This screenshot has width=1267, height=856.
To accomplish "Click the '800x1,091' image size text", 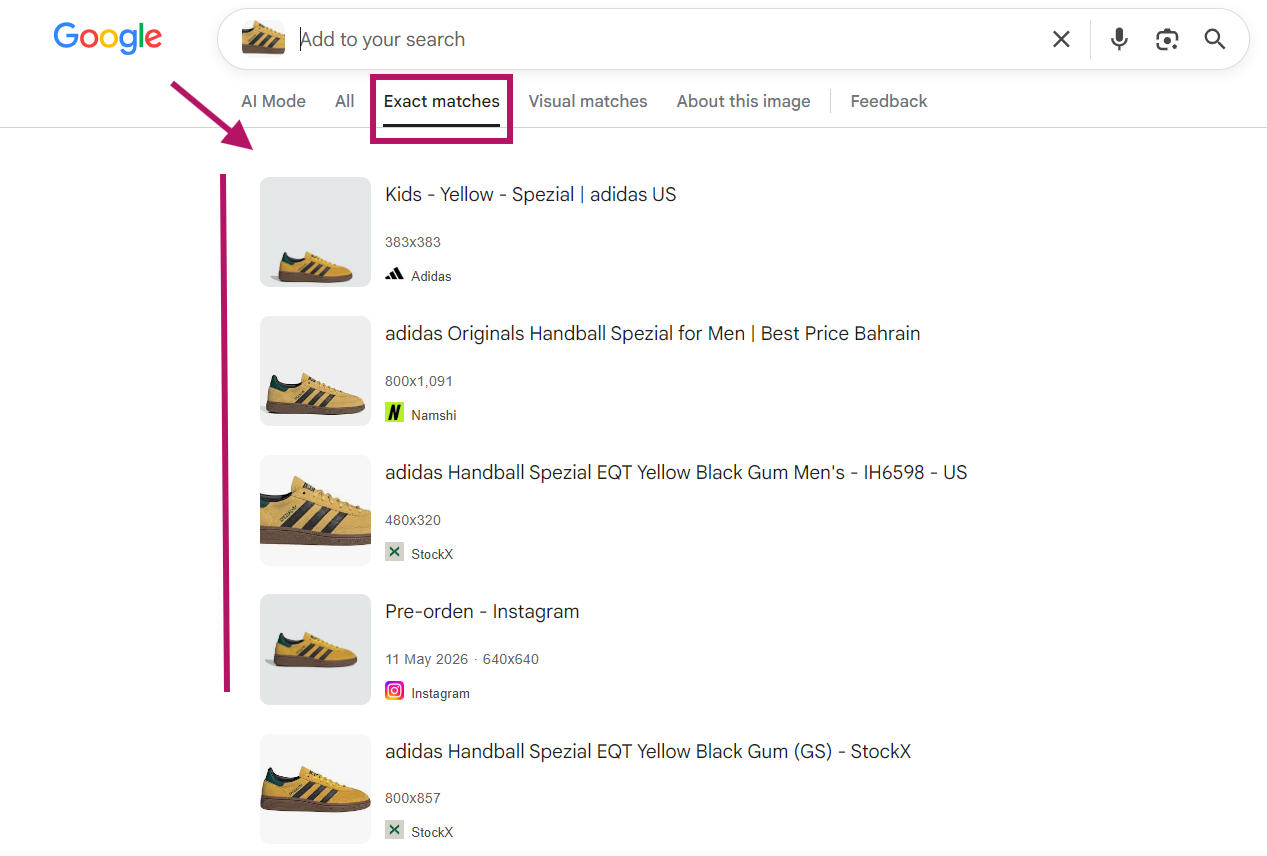I will pyautogui.click(x=419, y=381).
